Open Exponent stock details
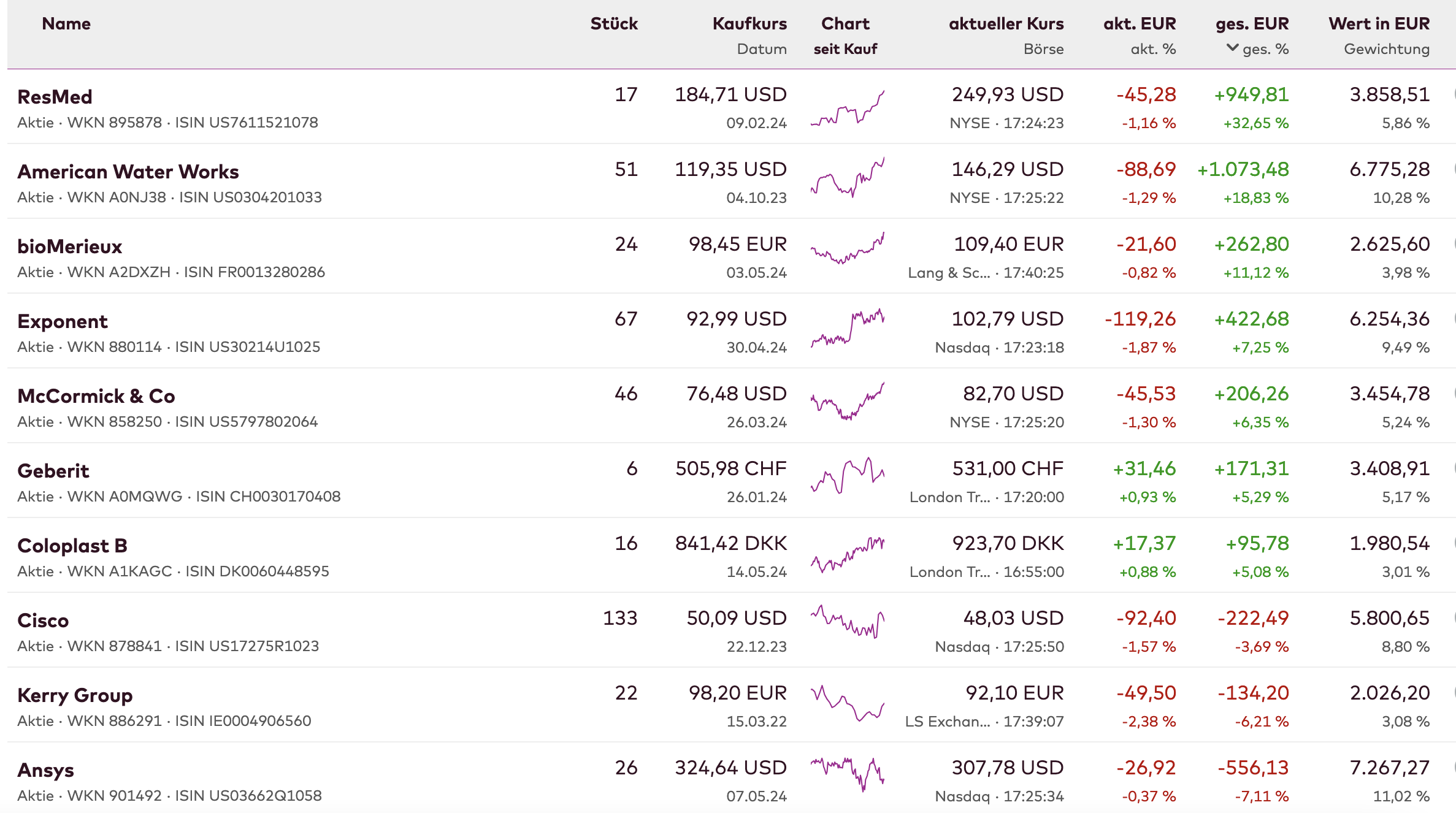This screenshot has width=1456, height=813. pos(62,321)
